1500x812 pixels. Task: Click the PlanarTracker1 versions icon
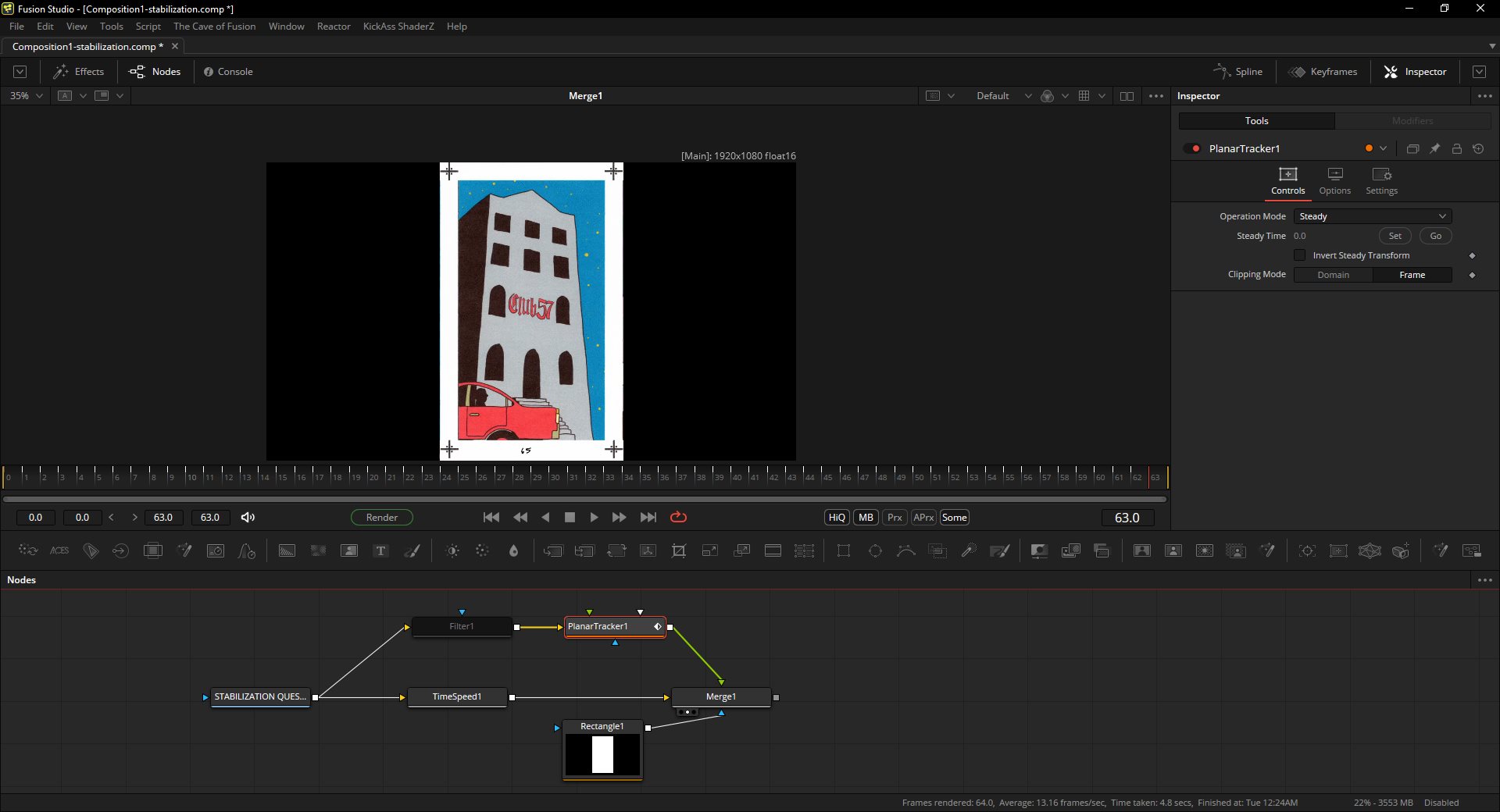[x=1412, y=148]
